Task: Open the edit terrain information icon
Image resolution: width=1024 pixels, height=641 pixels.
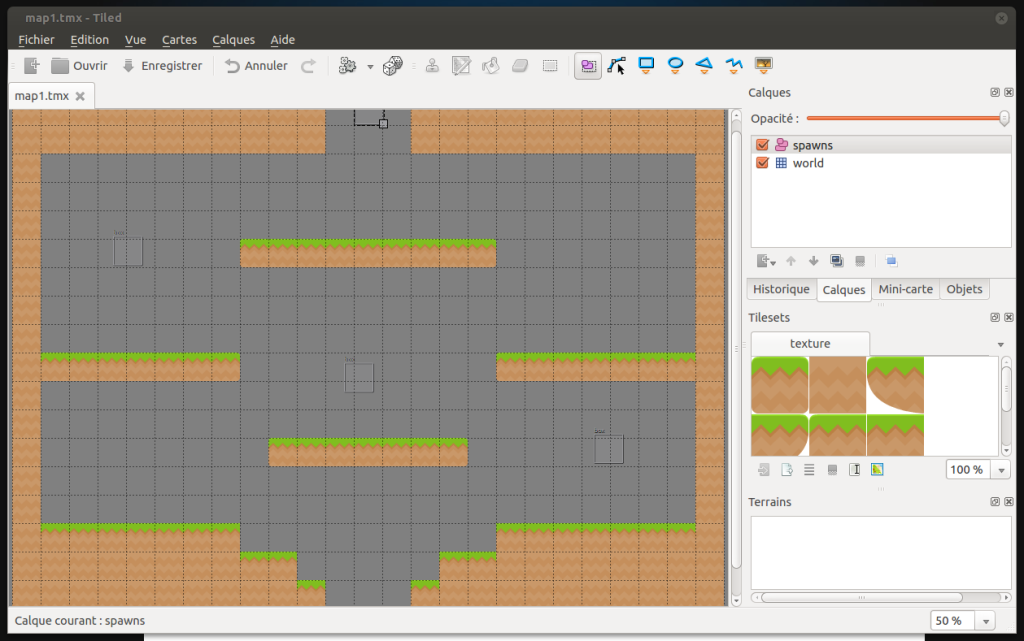Action: pyautogui.click(x=877, y=470)
